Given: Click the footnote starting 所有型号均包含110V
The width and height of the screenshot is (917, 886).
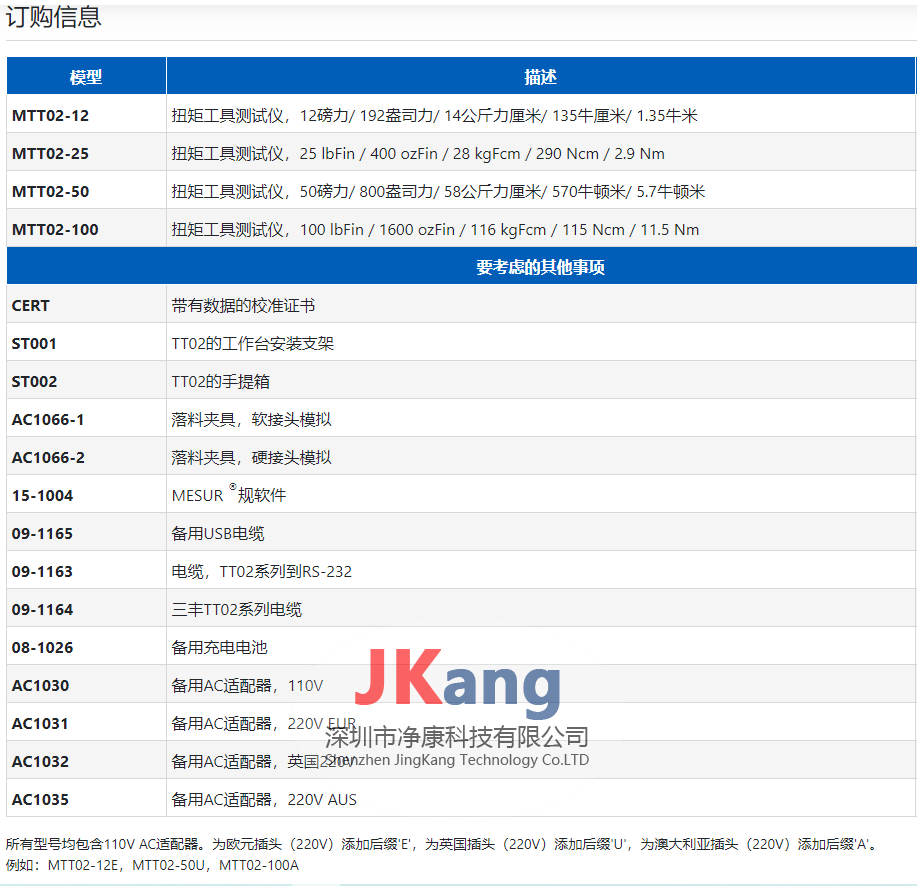Looking at the screenshot, I should (442, 844).
